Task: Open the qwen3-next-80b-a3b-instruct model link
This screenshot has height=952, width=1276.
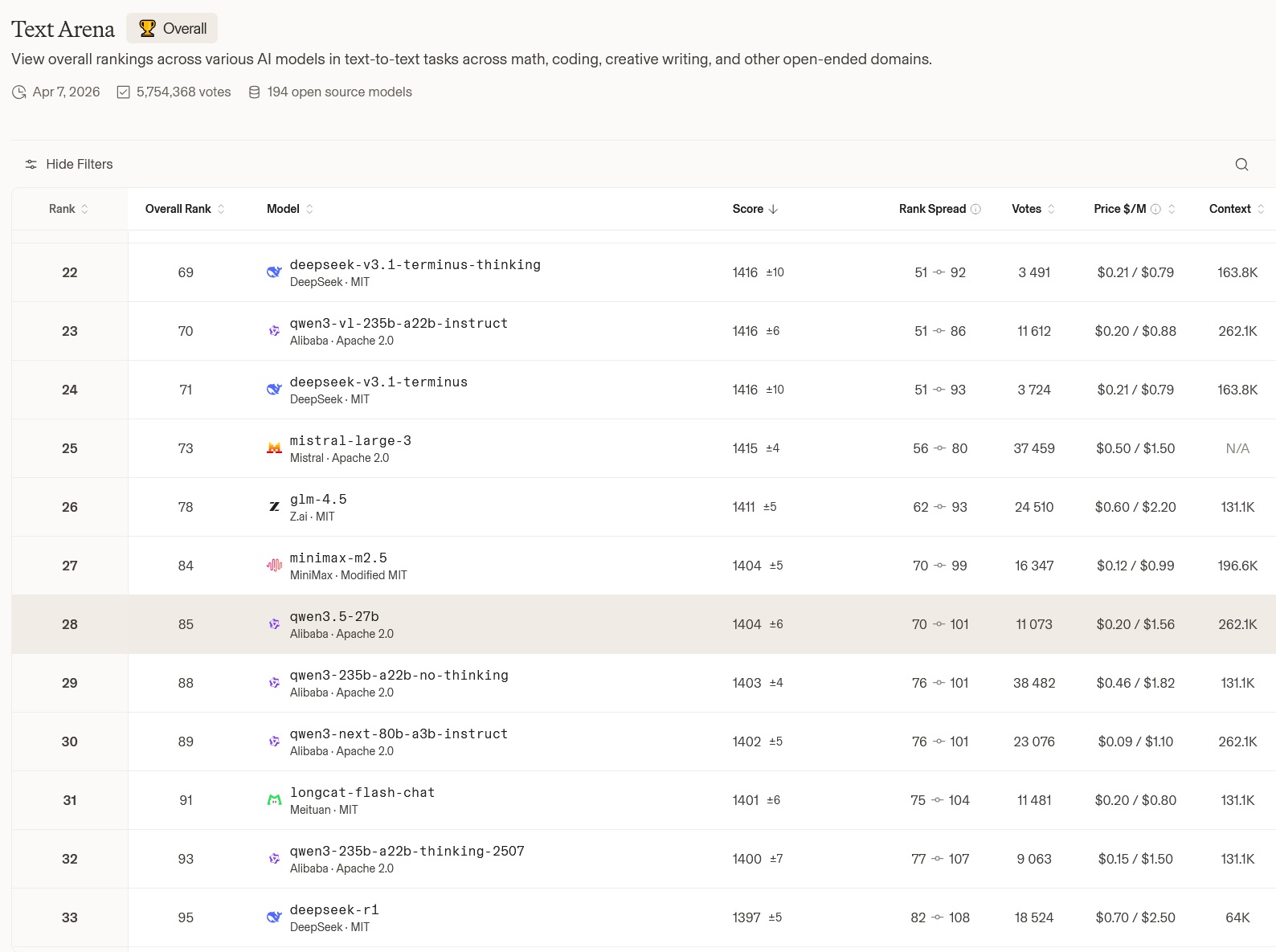Action: [x=399, y=734]
